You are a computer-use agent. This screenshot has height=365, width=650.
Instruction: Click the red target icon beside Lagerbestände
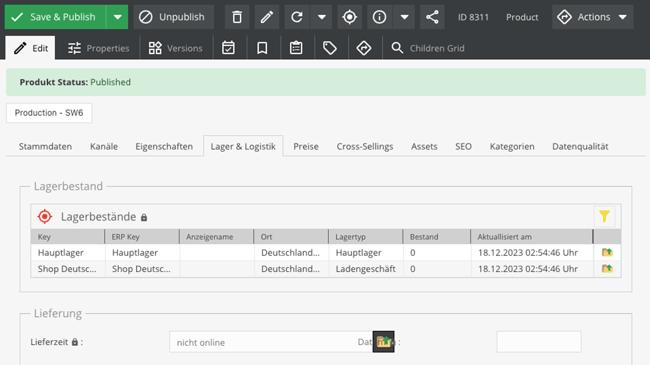pos(45,217)
